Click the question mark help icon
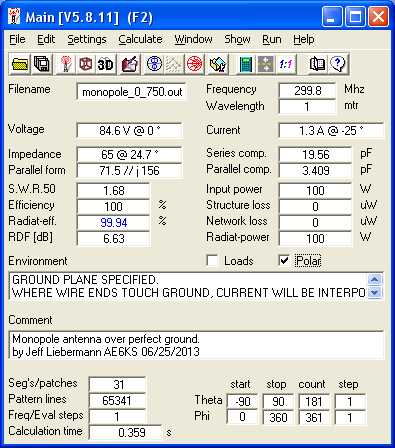Image resolution: width=395 pixels, height=448 pixels. (x=338, y=63)
